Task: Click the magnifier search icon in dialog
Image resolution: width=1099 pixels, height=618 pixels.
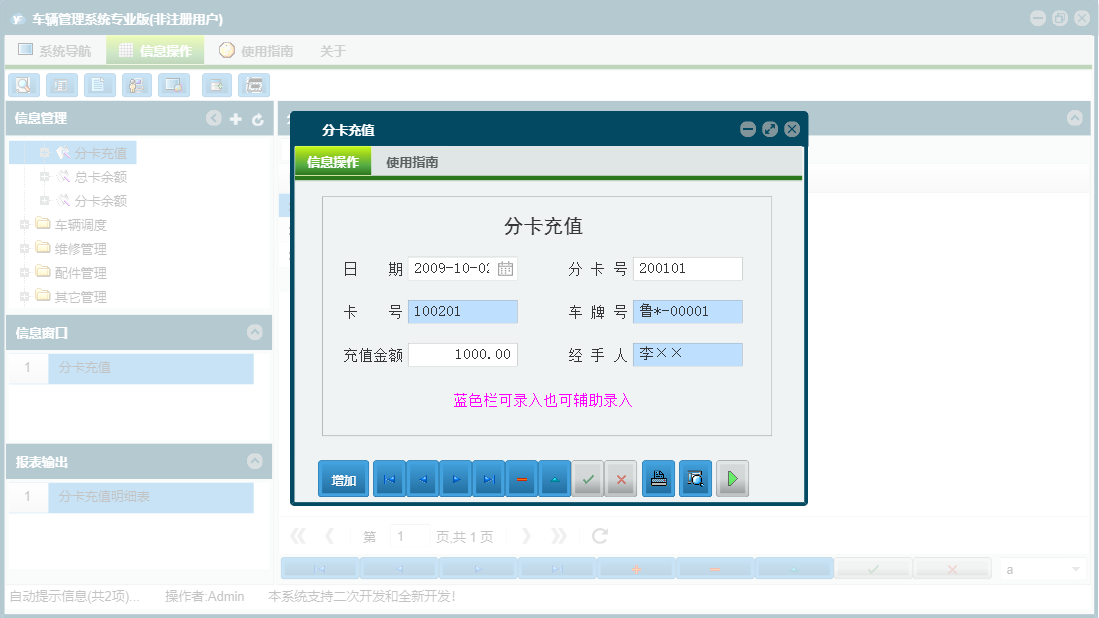Action: (x=695, y=478)
